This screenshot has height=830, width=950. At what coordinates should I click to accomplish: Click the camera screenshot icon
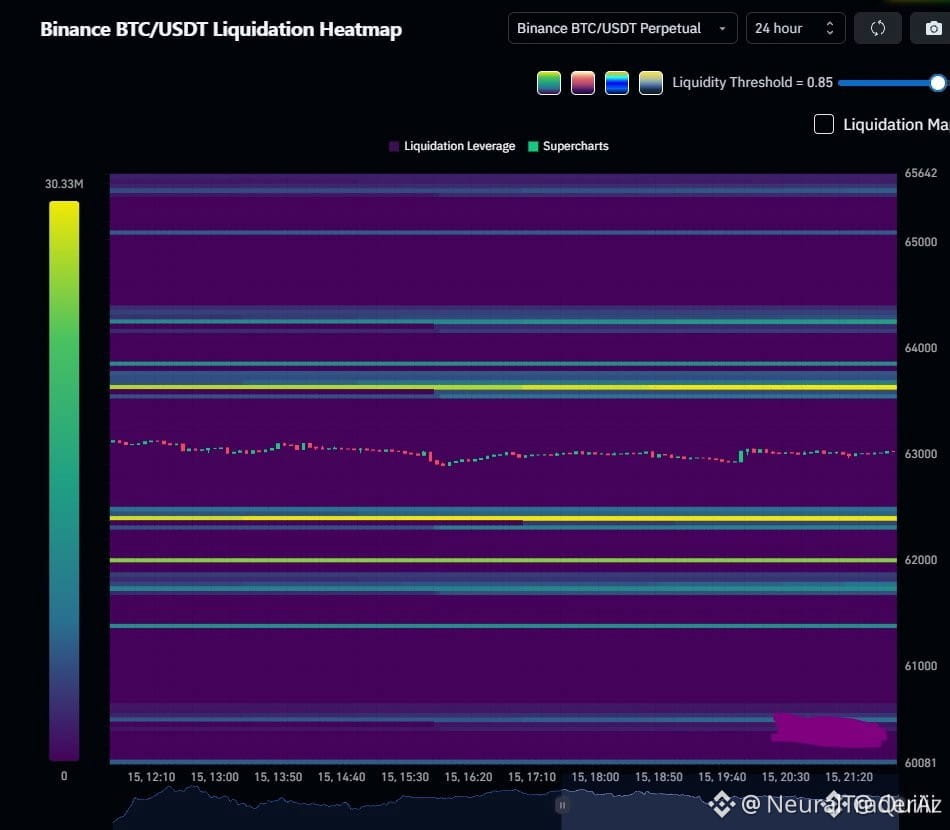coord(933,28)
